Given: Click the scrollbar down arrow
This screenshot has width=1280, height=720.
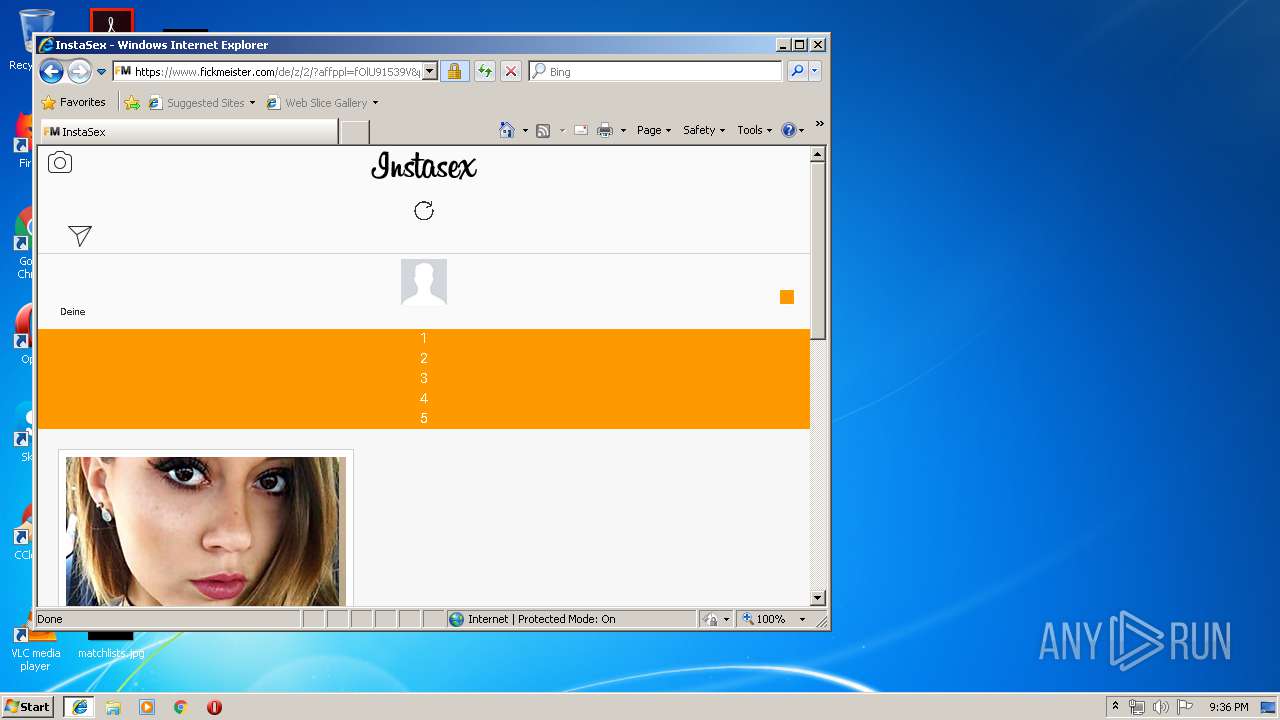Looking at the screenshot, I should point(818,598).
